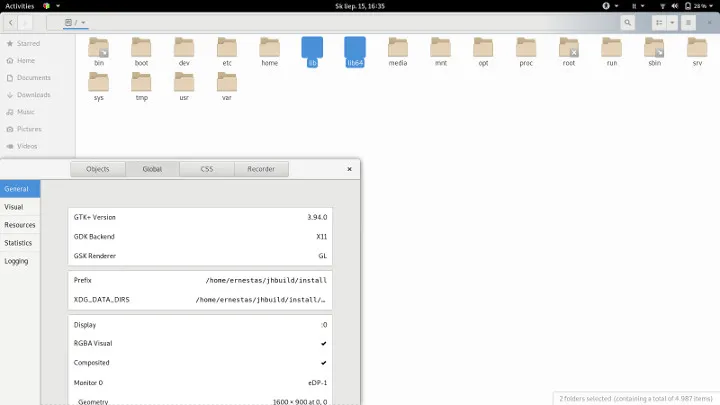The height and width of the screenshot is (405, 720).
Task: Select the home folder icon
Action: pos(270,48)
